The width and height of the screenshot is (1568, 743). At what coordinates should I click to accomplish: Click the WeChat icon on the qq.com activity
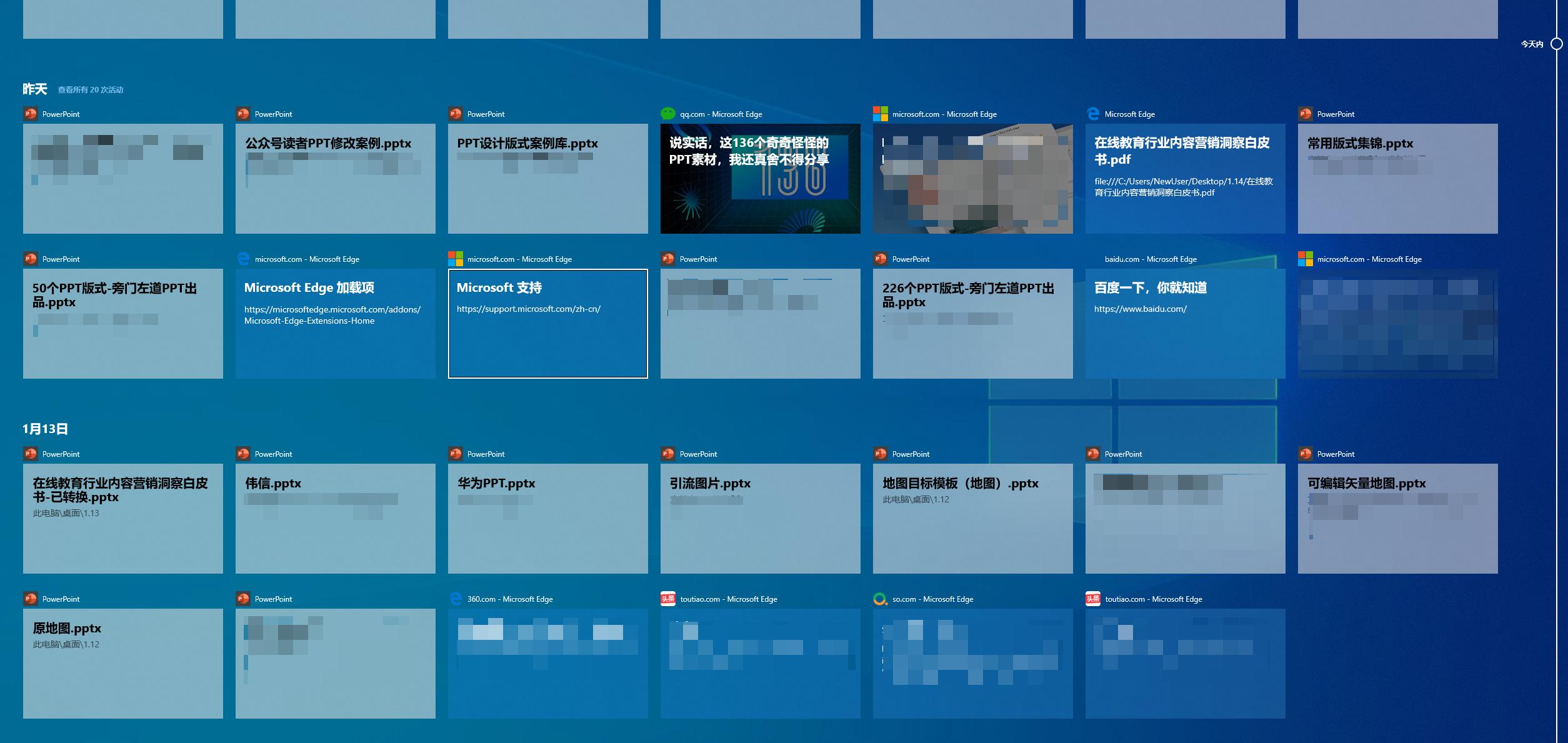[667, 114]
